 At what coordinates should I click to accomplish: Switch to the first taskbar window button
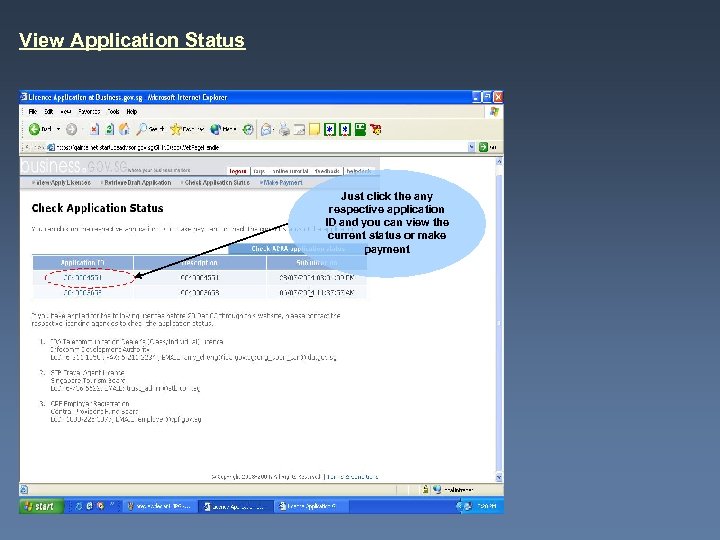pyautogui.click(x=159, y=506)
